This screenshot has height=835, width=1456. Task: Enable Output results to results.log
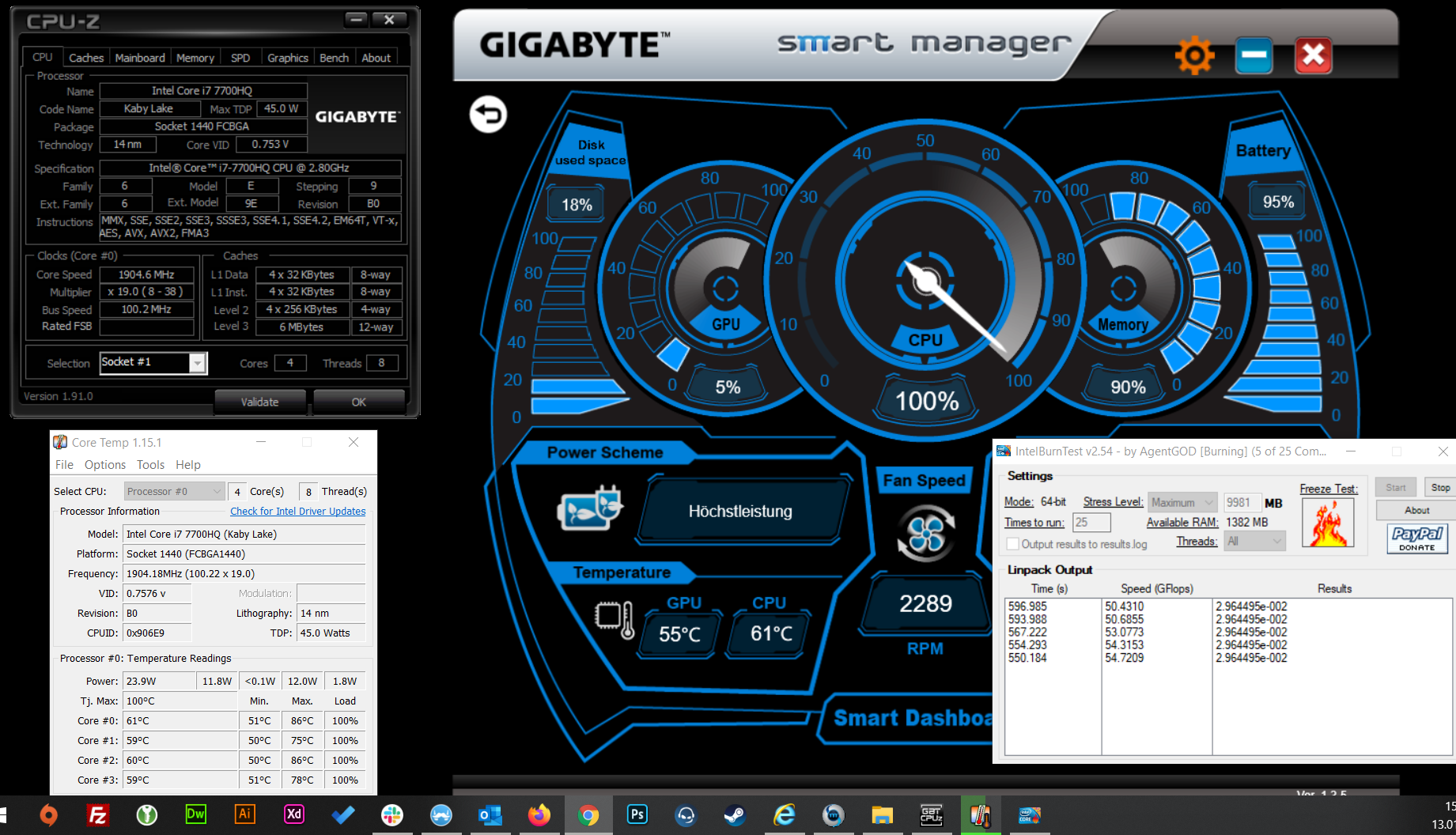tap(1013, 544)
